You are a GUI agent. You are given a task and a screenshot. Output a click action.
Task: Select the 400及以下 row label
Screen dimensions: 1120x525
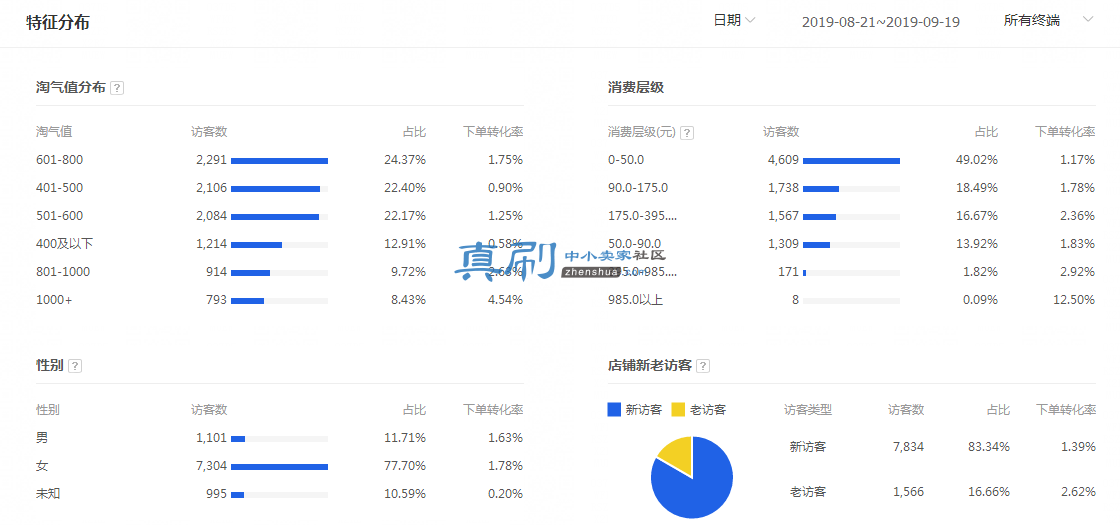(x=64, y=244)
